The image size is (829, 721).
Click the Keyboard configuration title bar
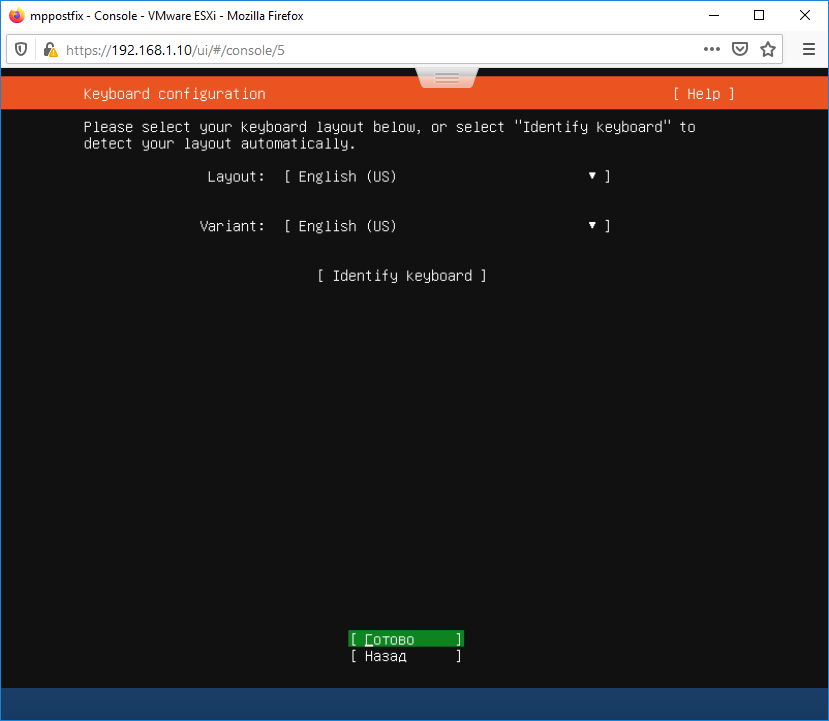(x=174, y=93)
